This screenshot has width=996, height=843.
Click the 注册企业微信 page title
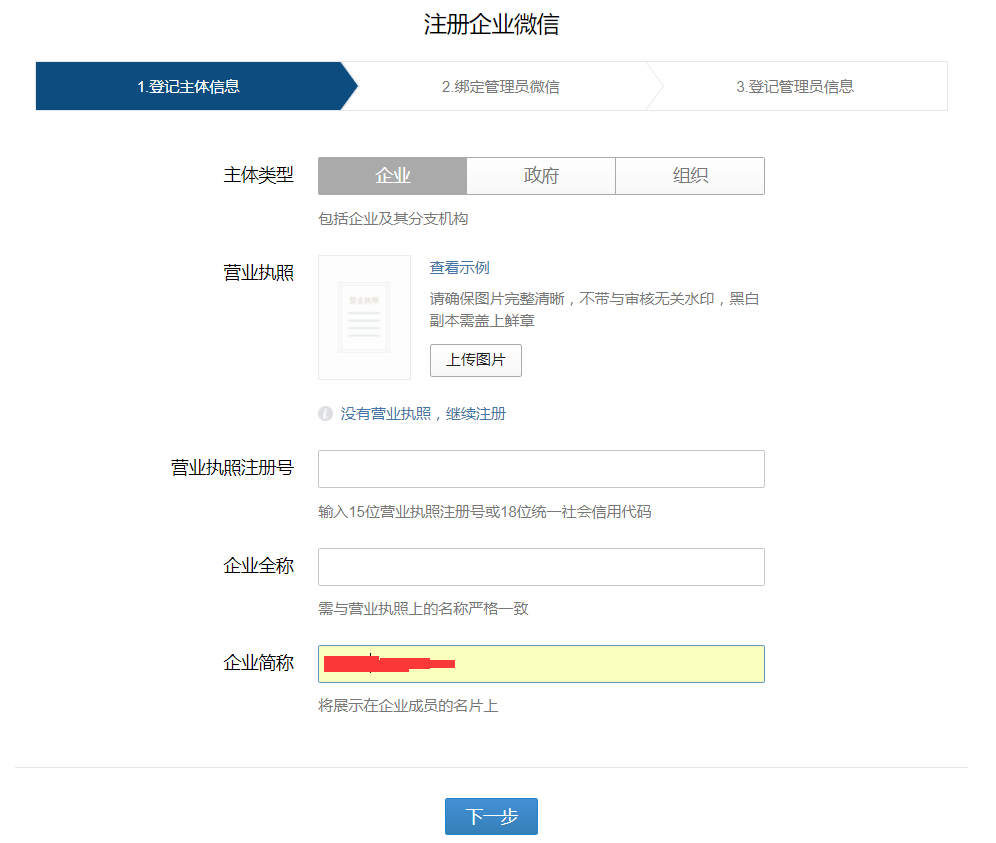(x=491, y=25)
